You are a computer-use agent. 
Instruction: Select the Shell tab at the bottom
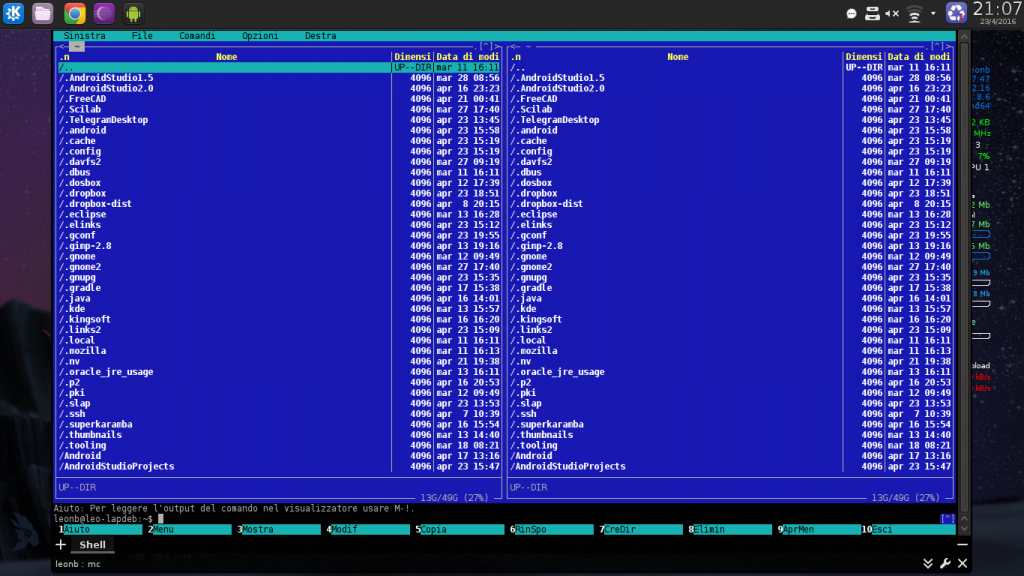92,545
